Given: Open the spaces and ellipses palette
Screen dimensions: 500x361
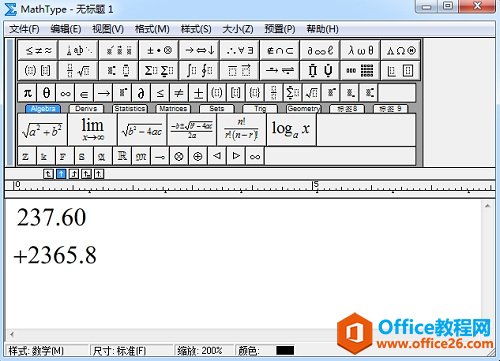Looking at the screenshot, I should [x=78, y=50].
